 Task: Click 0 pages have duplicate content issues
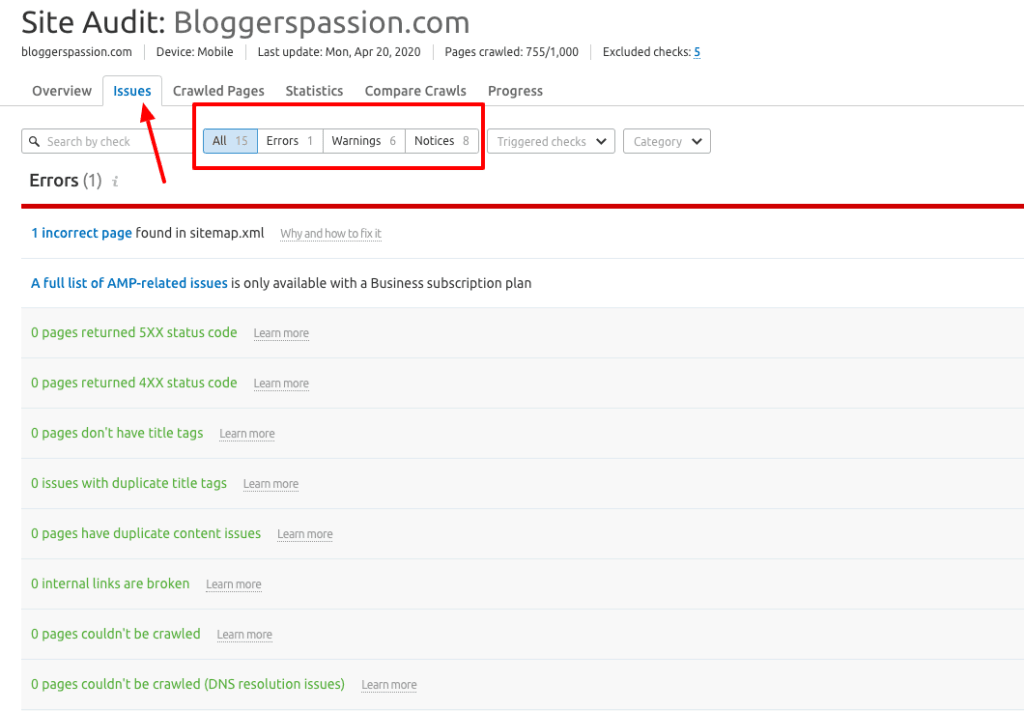[146, 533]
